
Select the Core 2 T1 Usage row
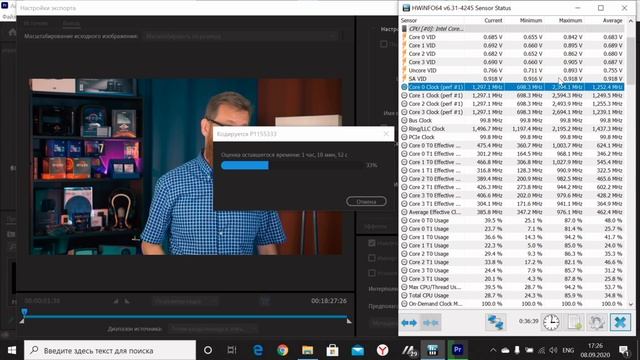512,262
